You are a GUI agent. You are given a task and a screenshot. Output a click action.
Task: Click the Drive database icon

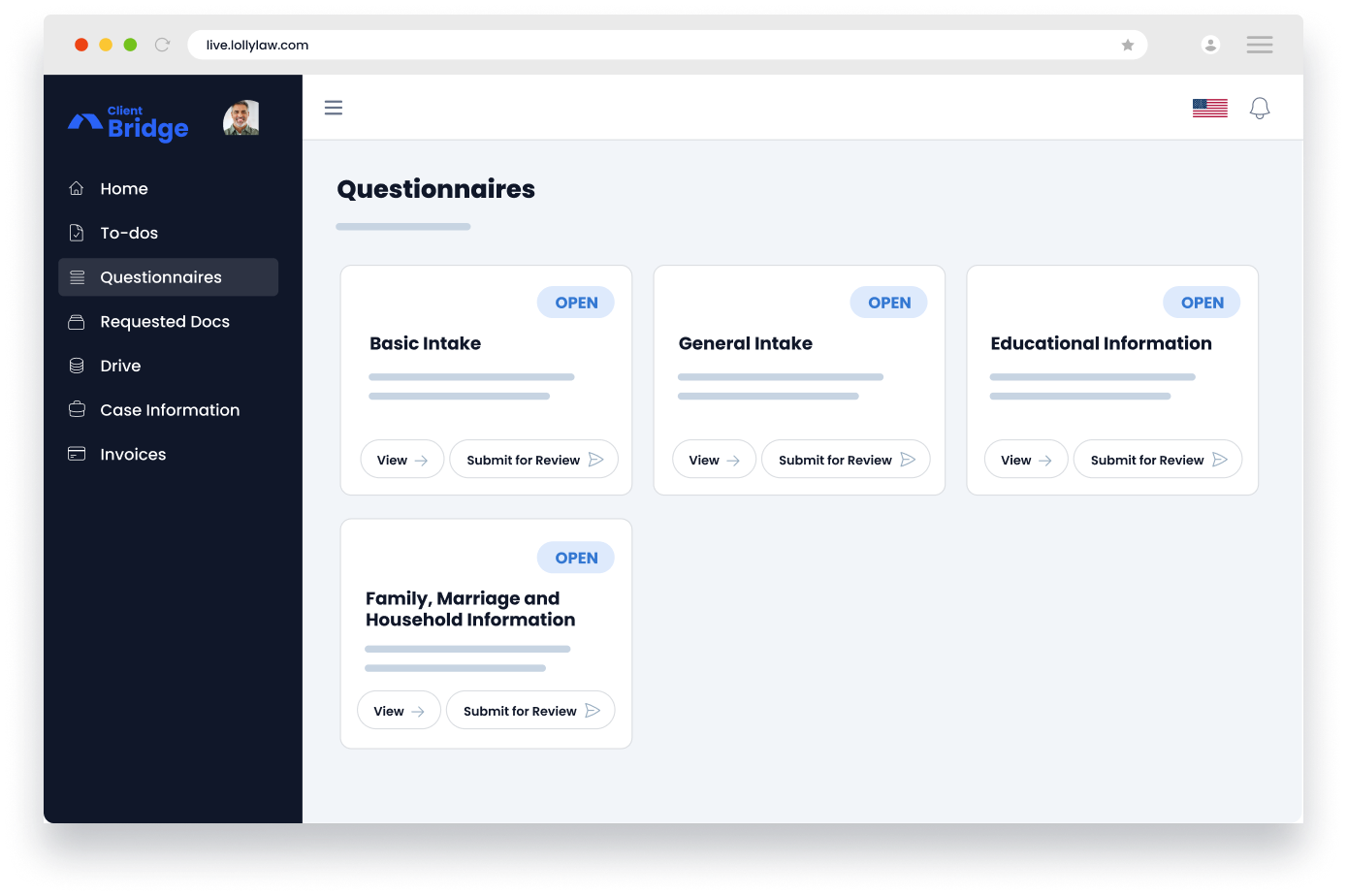pyautogui.click(x=77, y=366)
